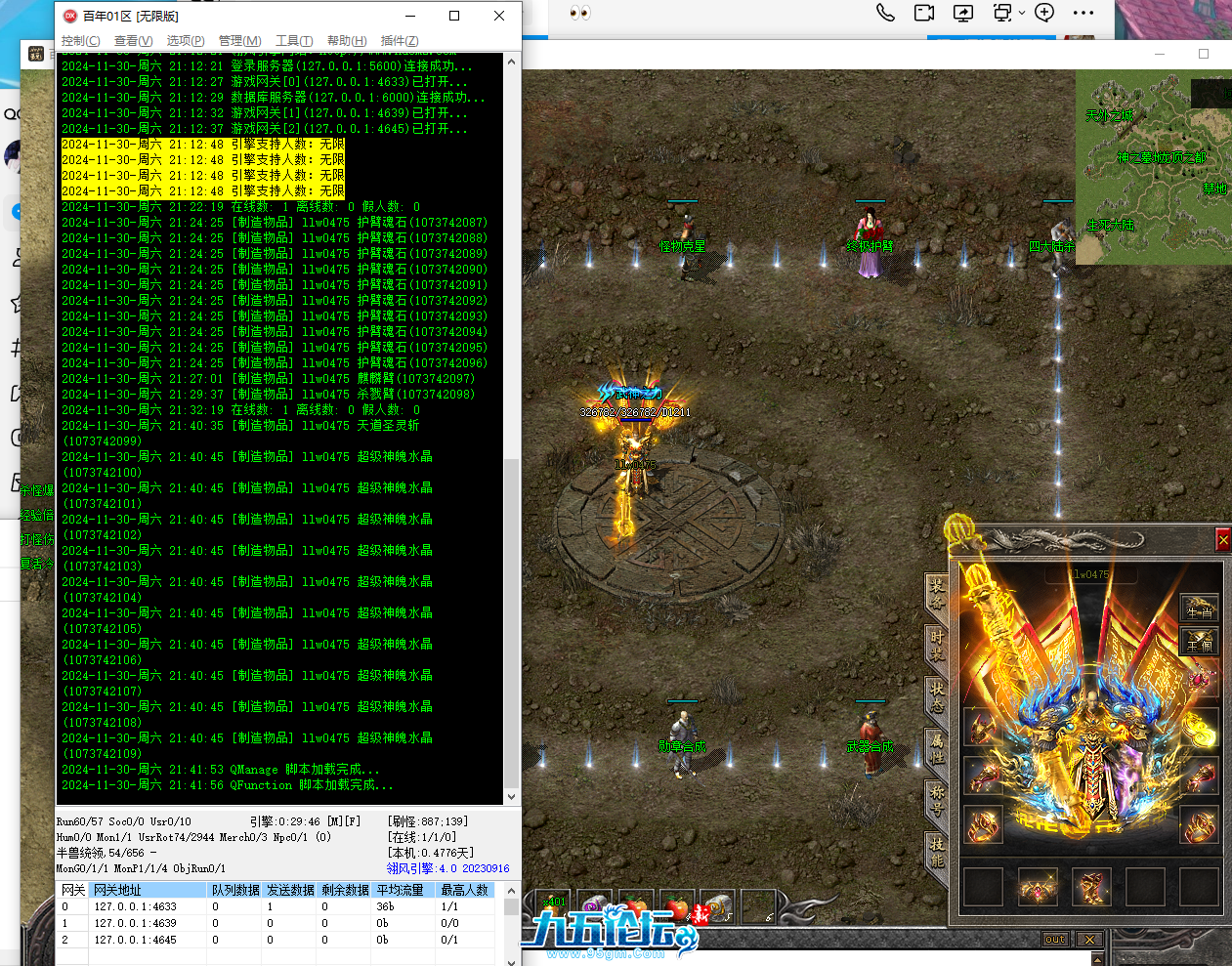Click the out button below equipment panel
The width and height of the screenshot is (1232, 966).
[x=1055, y=940]
